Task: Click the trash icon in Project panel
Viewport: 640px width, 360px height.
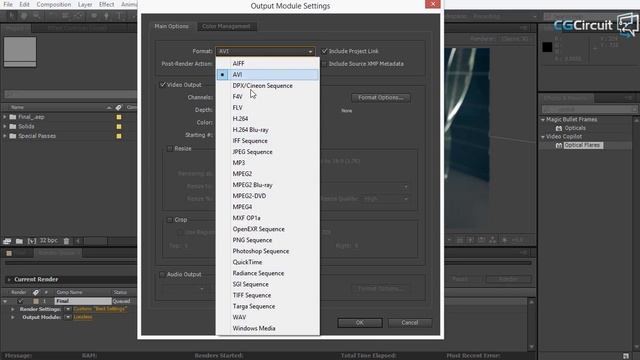Action: 66,241
